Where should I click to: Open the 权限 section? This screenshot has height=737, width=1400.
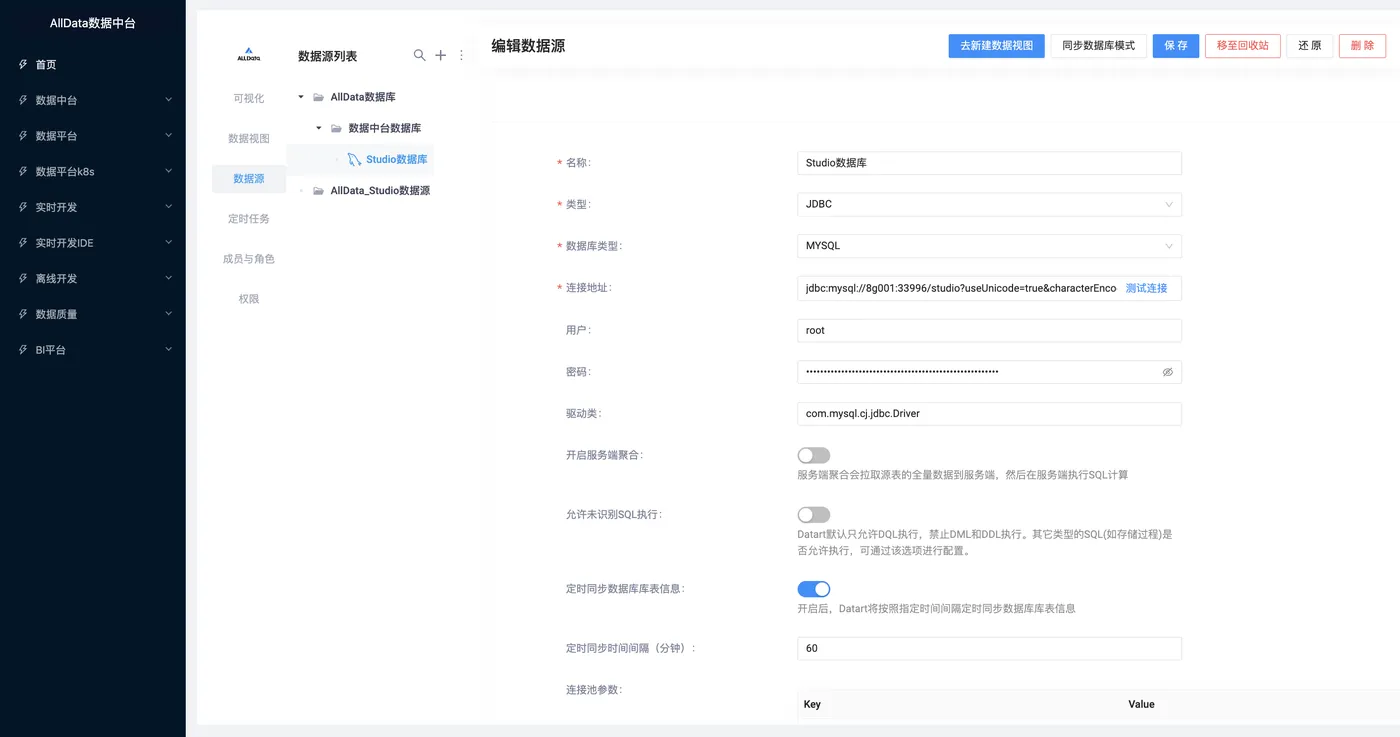point(249,298)
